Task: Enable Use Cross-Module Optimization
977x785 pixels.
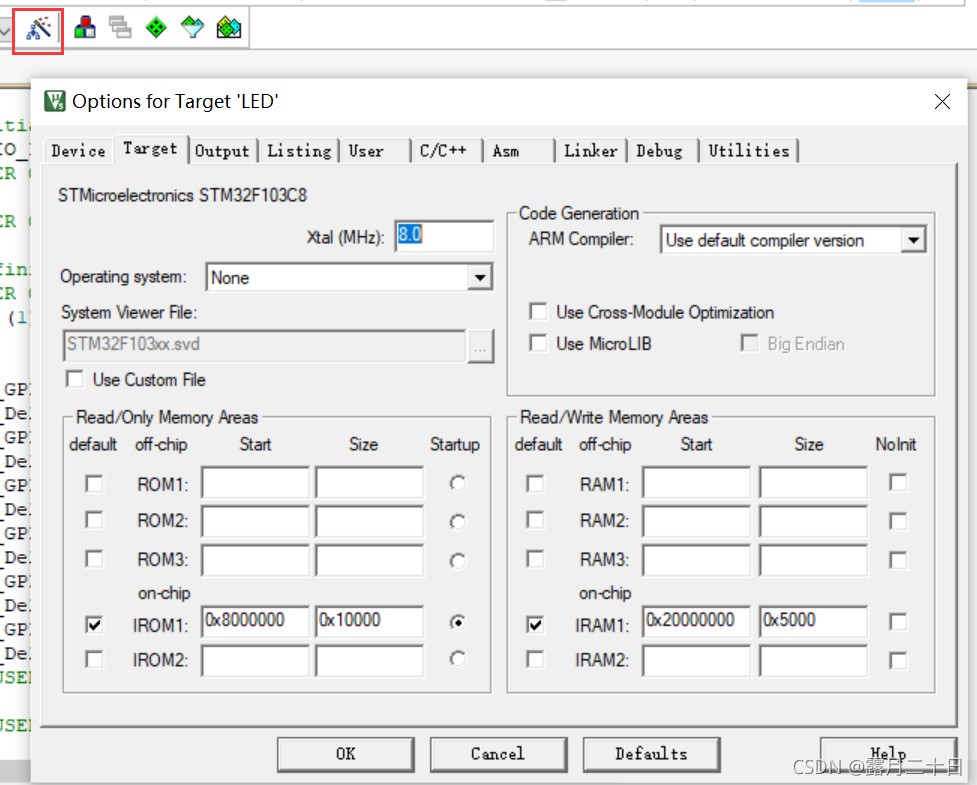Action: coord(538,312)
